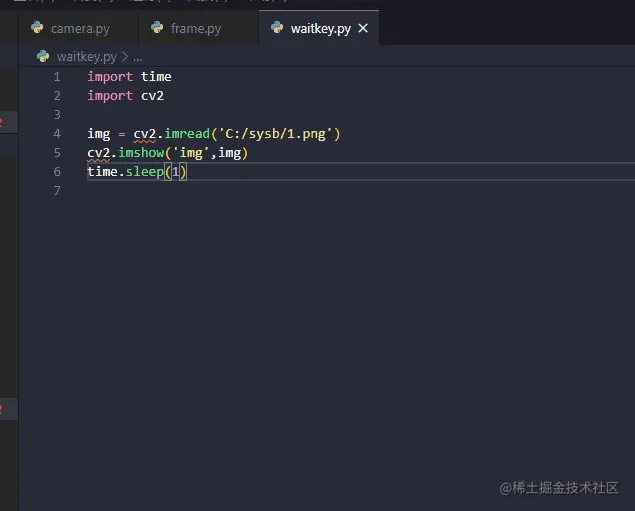Click the Python icon on camera.py tab

(x=37, y=28)
